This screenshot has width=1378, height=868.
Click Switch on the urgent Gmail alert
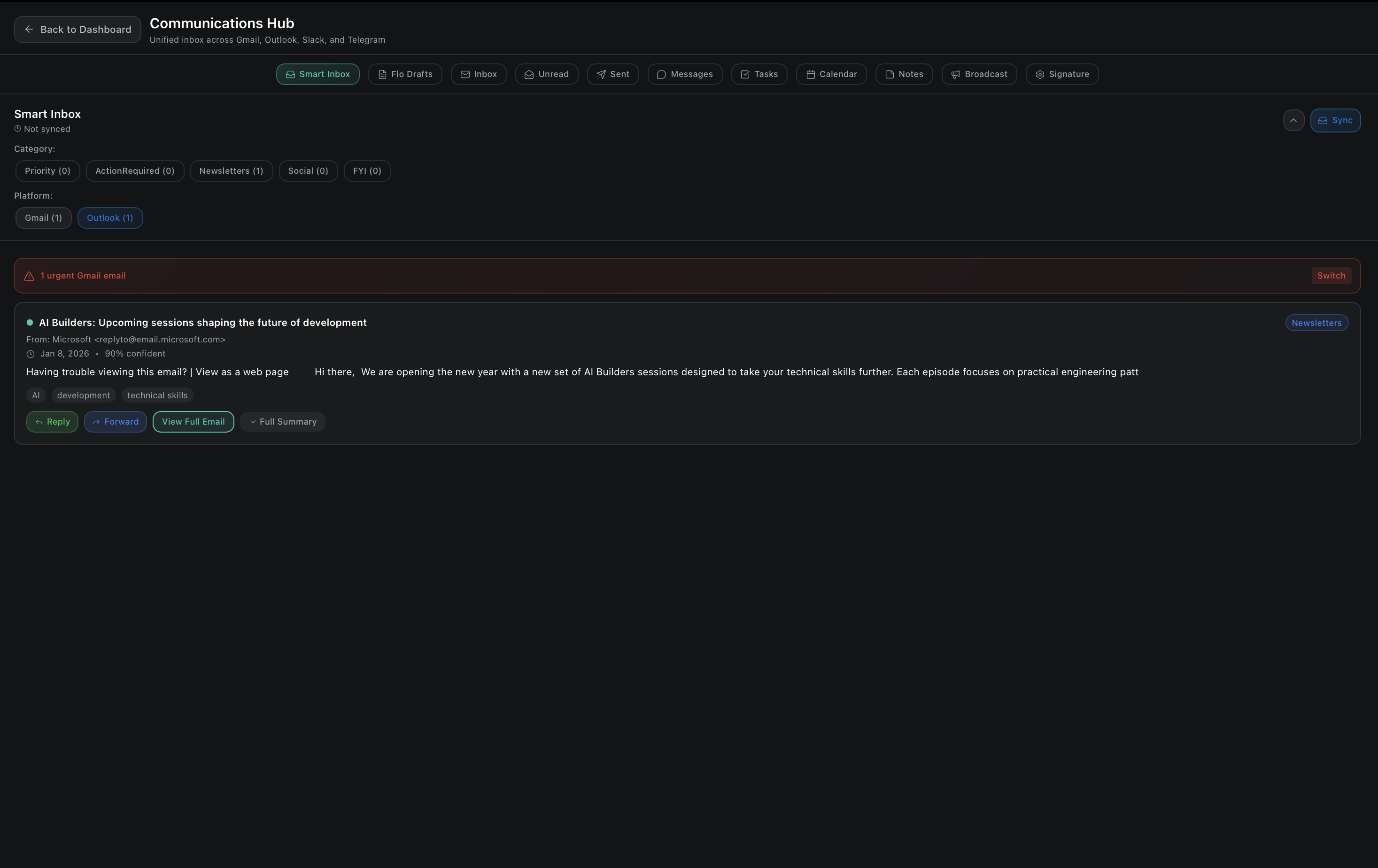coord(1331,275)
